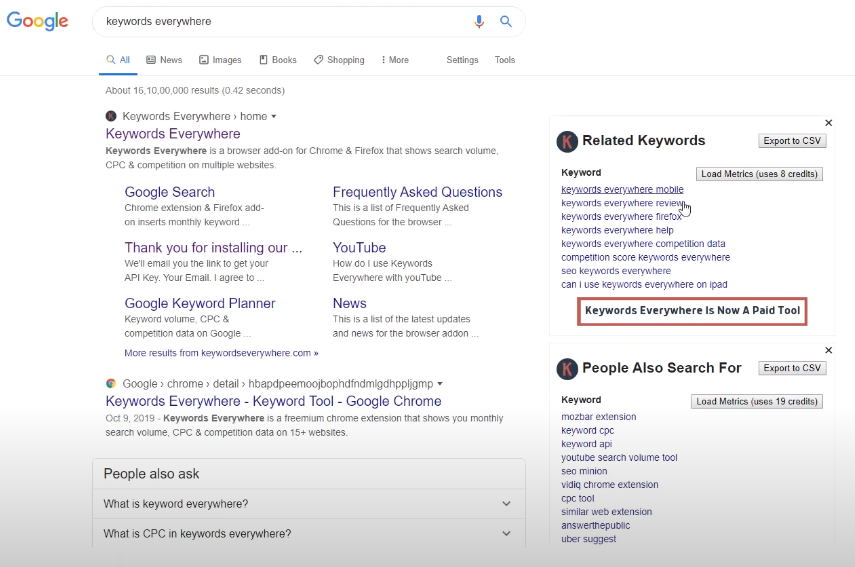Screen dimensions: 855x567
Task: Open dropdown arrow next to Chrome store breadcrumb
Action: [x=440, y=384]
